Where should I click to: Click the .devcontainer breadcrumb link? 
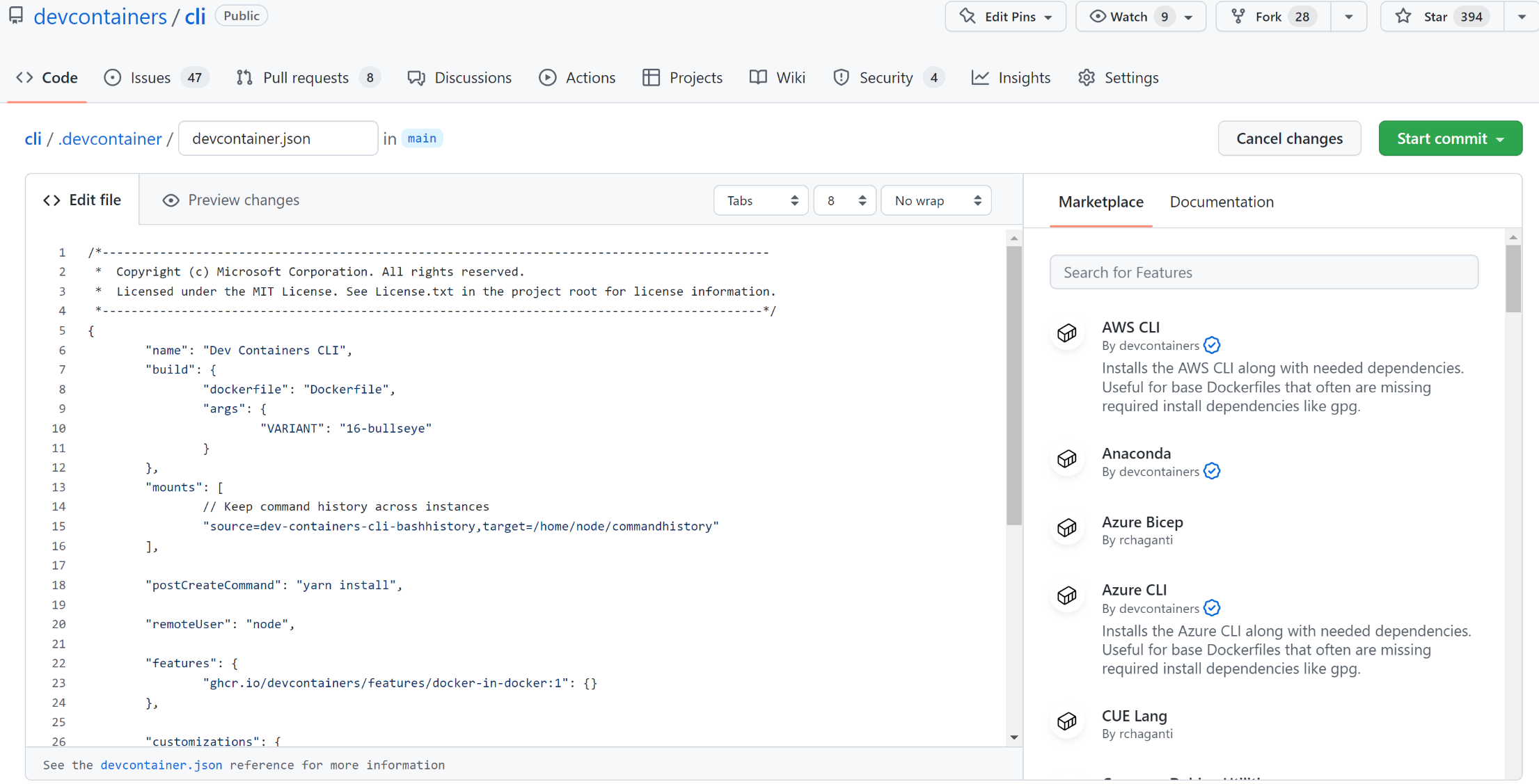click(109, 138)
